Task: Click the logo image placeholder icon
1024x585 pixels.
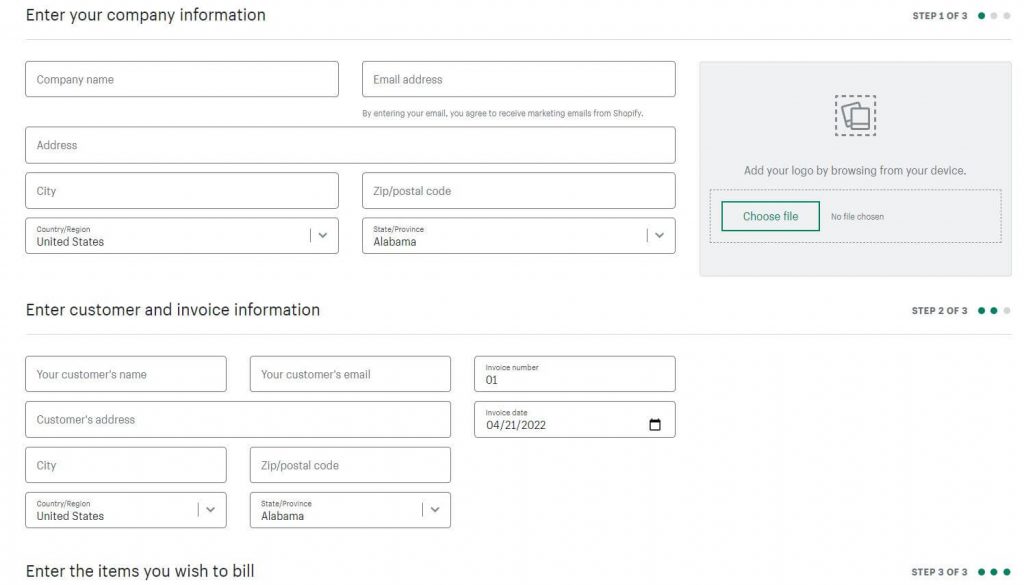Action: click(x=855, y=116)
